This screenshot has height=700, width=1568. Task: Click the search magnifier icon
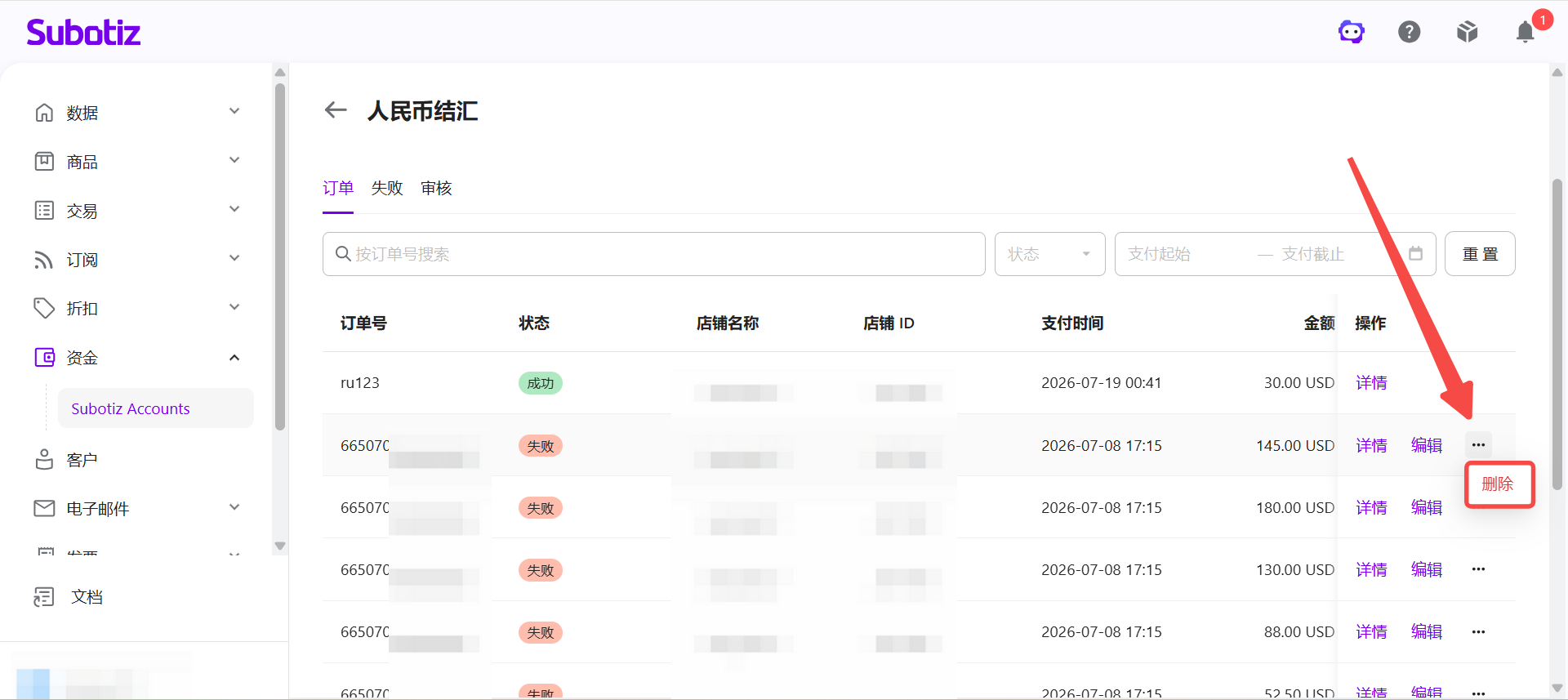[x=343, y=254]
